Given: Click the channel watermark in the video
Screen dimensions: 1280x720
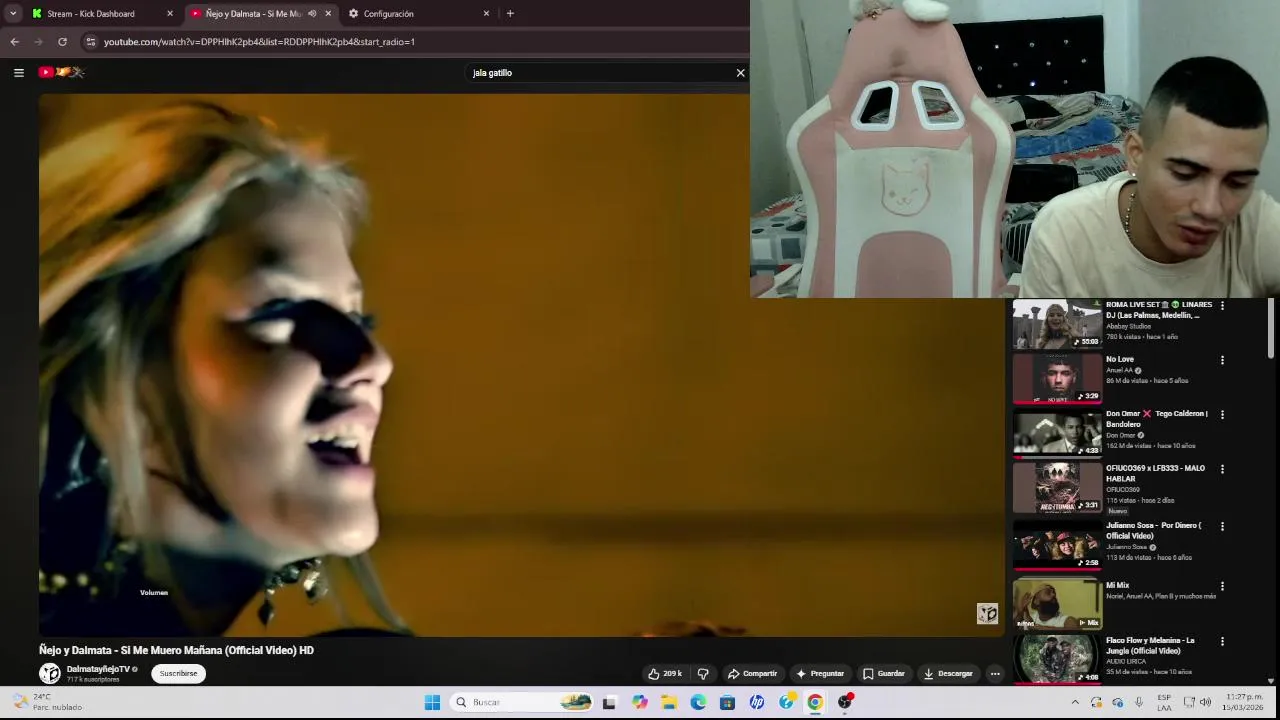Looking at the screenshot, I should point(987,614).
